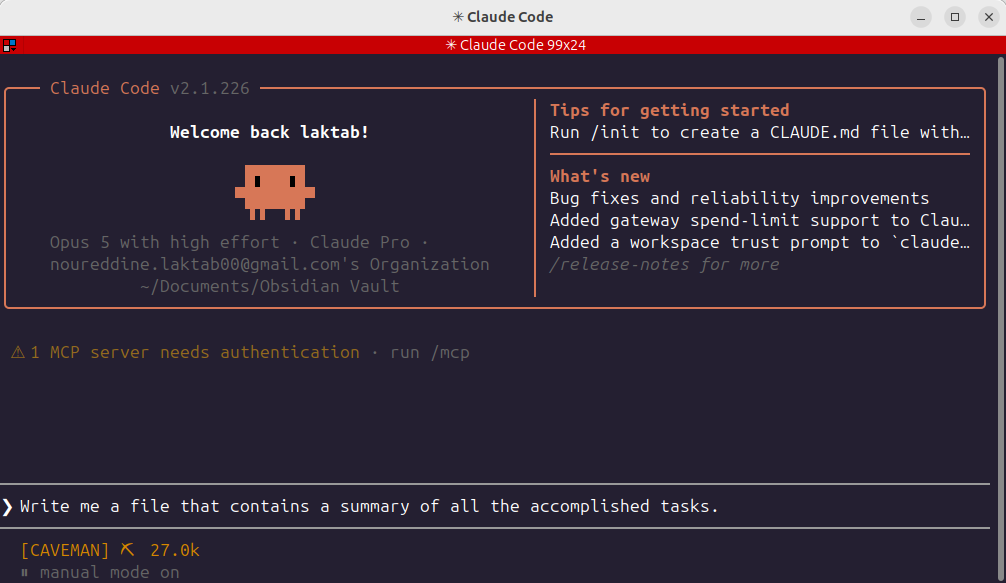
Task: Click the 27.0k token count
Action: click(x=175, y=550)
